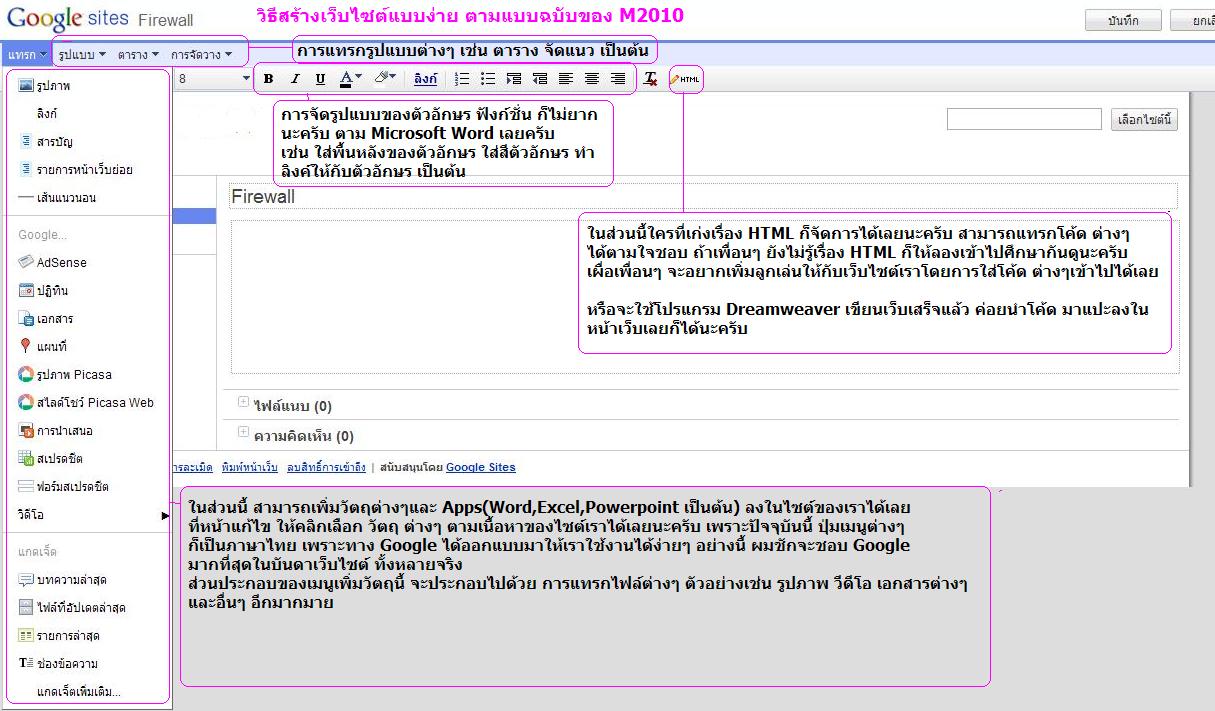Open the HTML editor
The image size is (1215, 711).
(x=685, y=79)
